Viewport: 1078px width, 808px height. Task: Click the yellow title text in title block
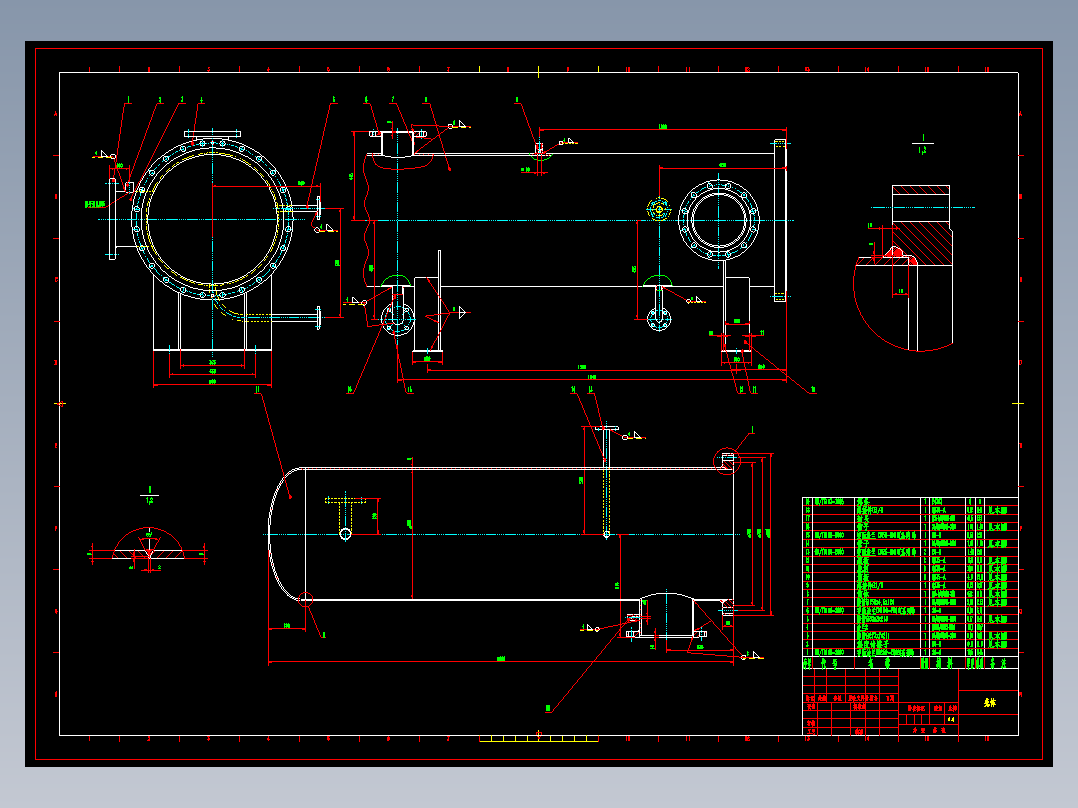[x=989, y=703]
